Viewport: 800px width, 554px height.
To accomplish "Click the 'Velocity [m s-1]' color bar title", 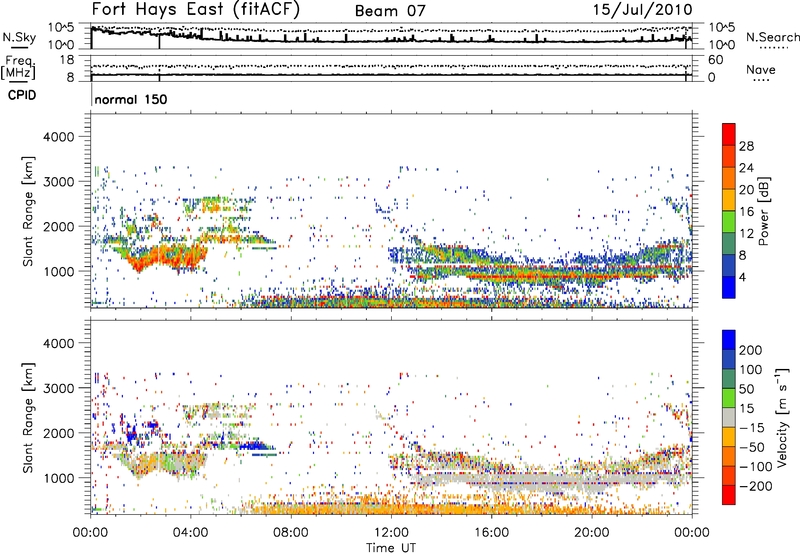I will coord(782,417).
